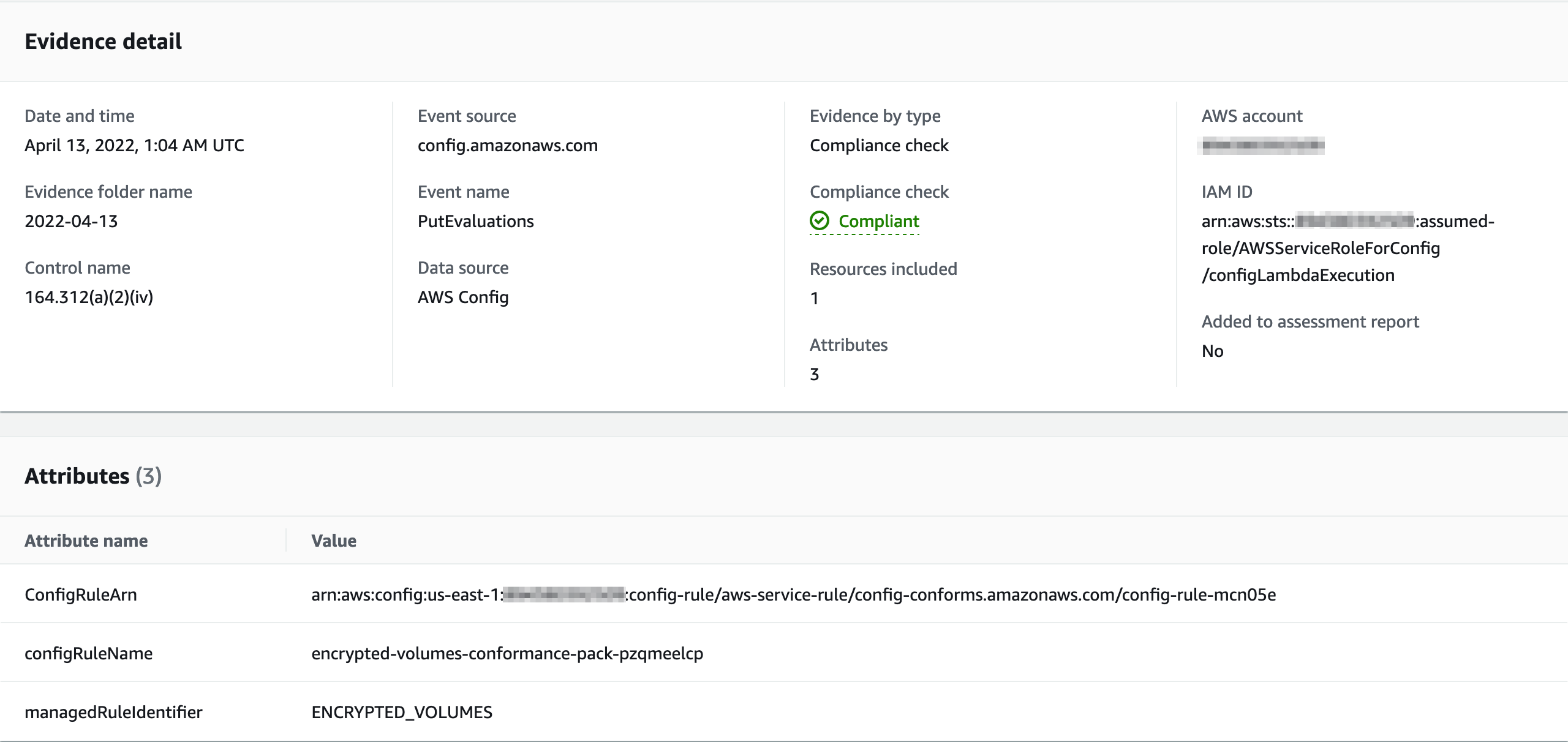Click the Value column header
This screenshot has width=1568, height=742.
coord(334,541)
